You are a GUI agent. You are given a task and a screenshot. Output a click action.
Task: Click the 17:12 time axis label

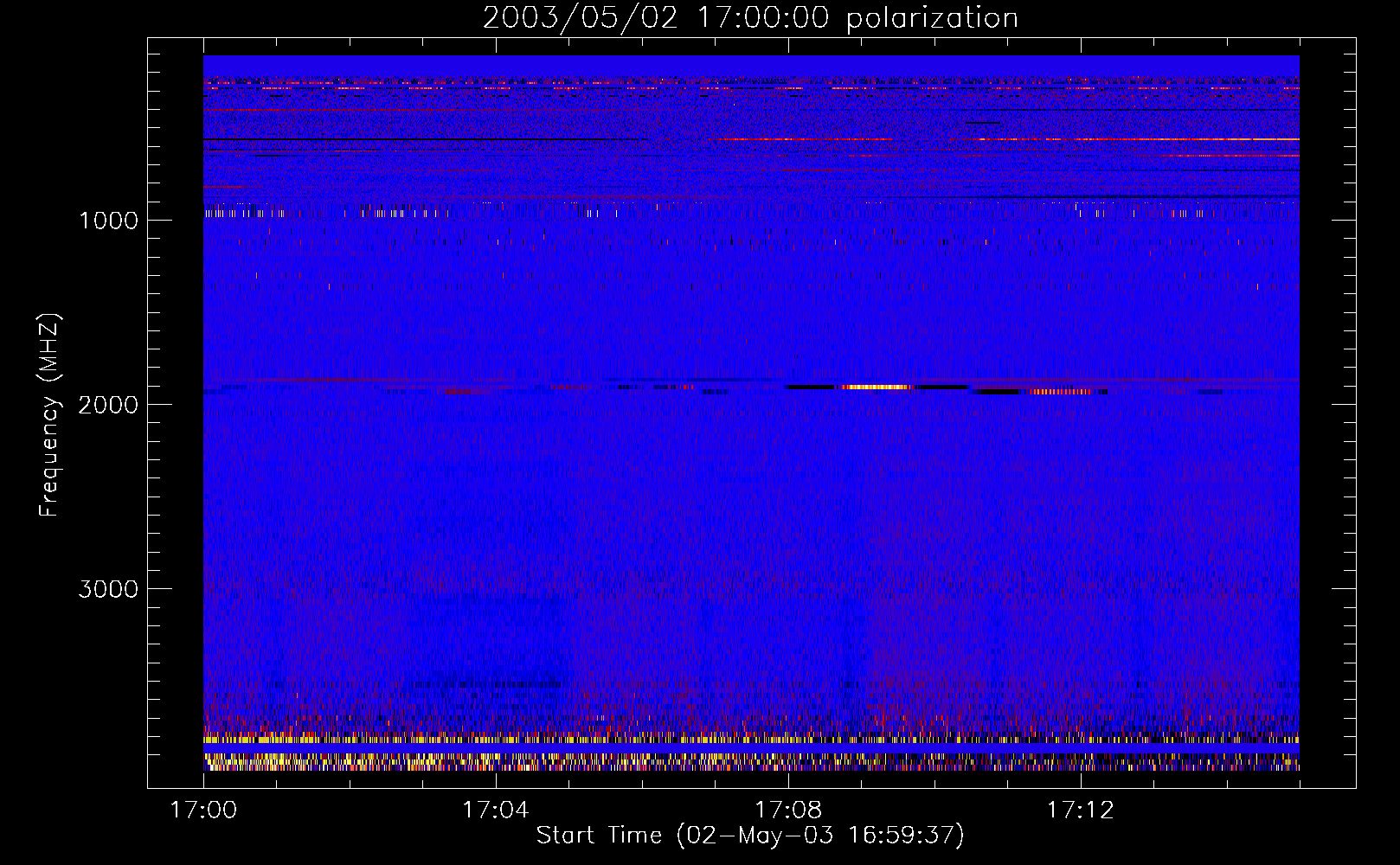pos(1080,811)
